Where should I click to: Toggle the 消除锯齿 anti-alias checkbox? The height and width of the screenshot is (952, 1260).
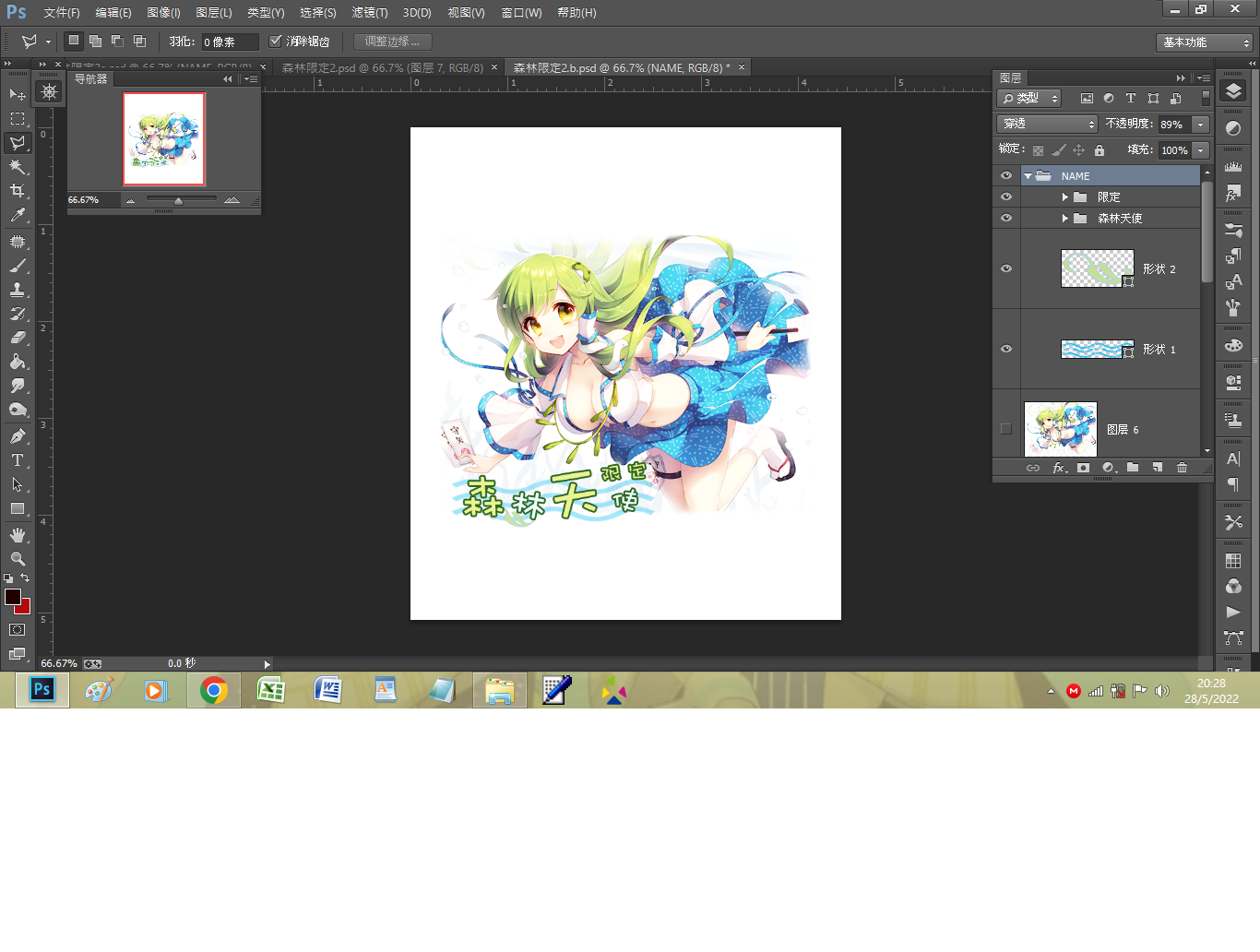(x=275, y=41)
